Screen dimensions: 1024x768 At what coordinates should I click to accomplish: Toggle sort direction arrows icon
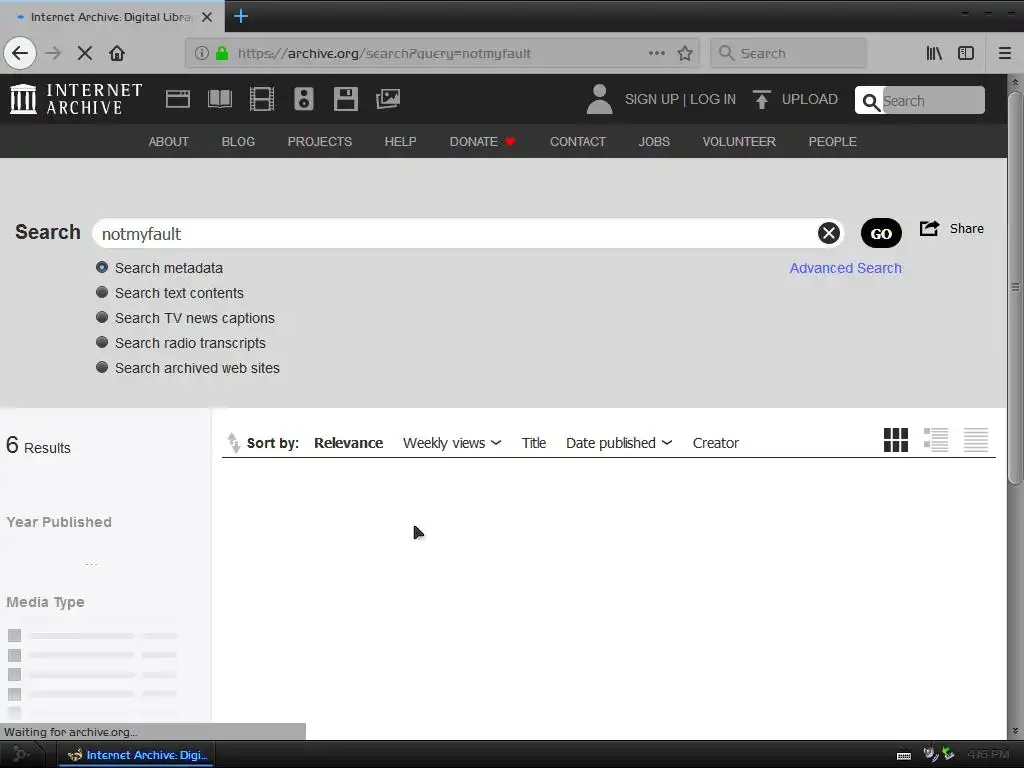point(233,442)
